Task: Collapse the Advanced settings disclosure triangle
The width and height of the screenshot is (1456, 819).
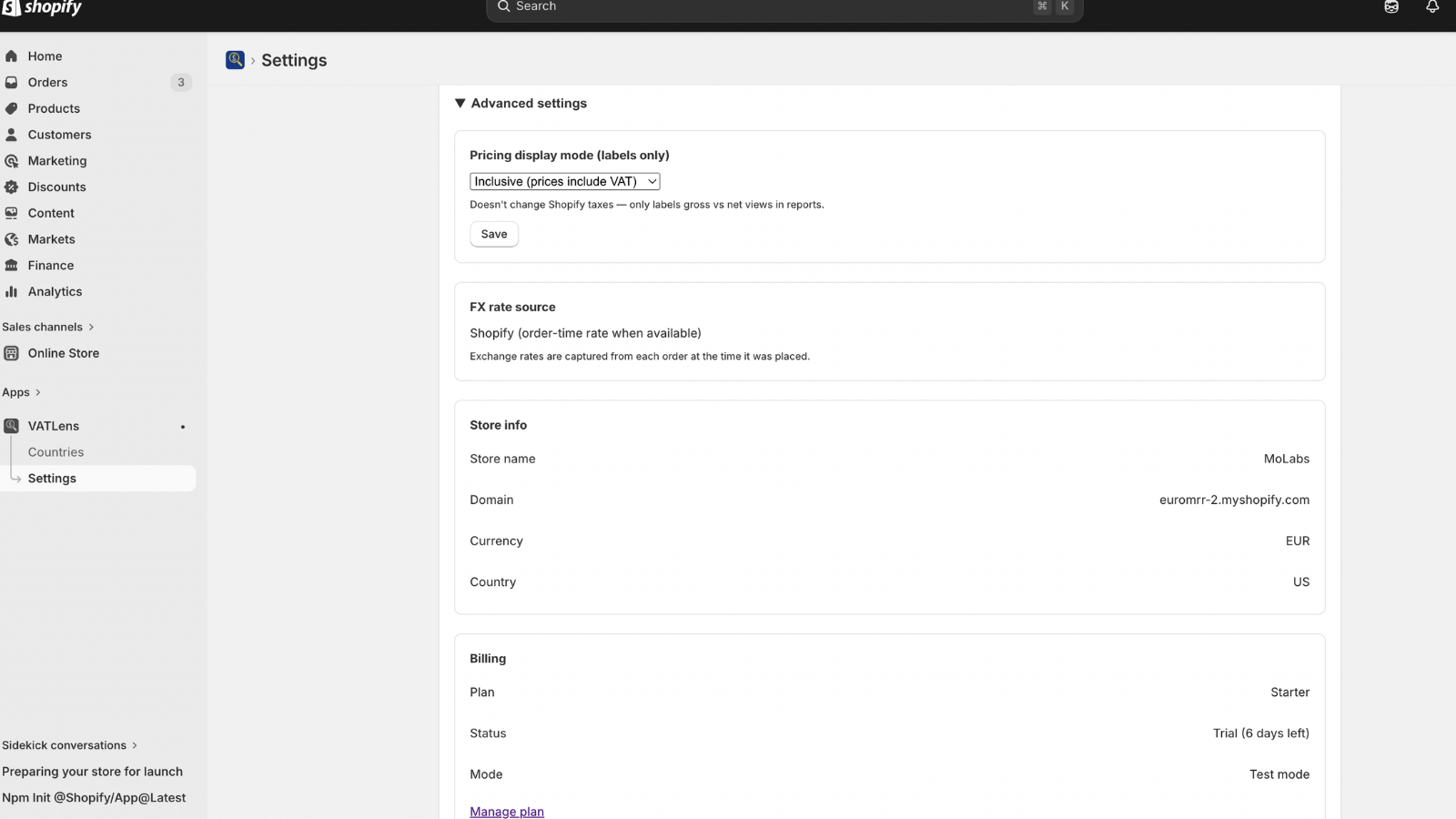Action: point(460,103)
